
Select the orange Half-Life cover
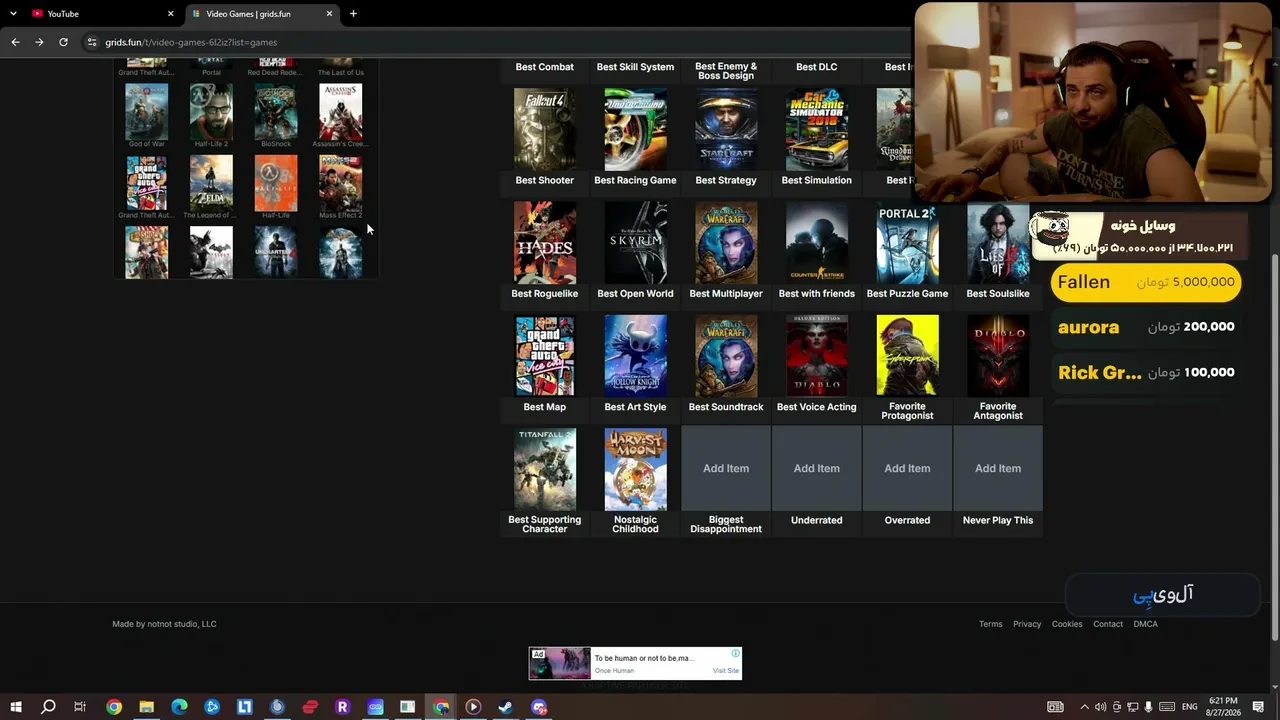coord(276,182)
